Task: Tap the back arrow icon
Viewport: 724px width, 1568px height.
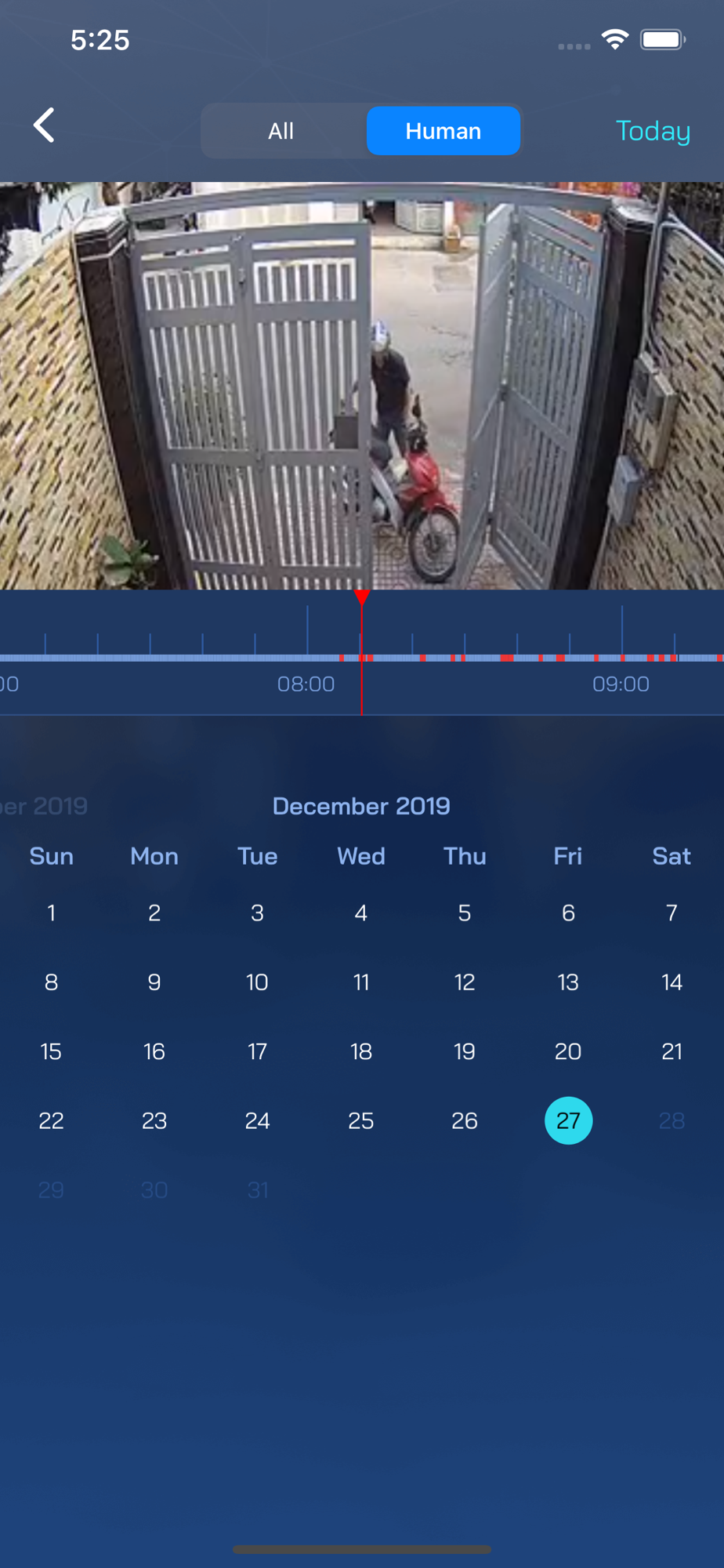Action: (44, 125)
